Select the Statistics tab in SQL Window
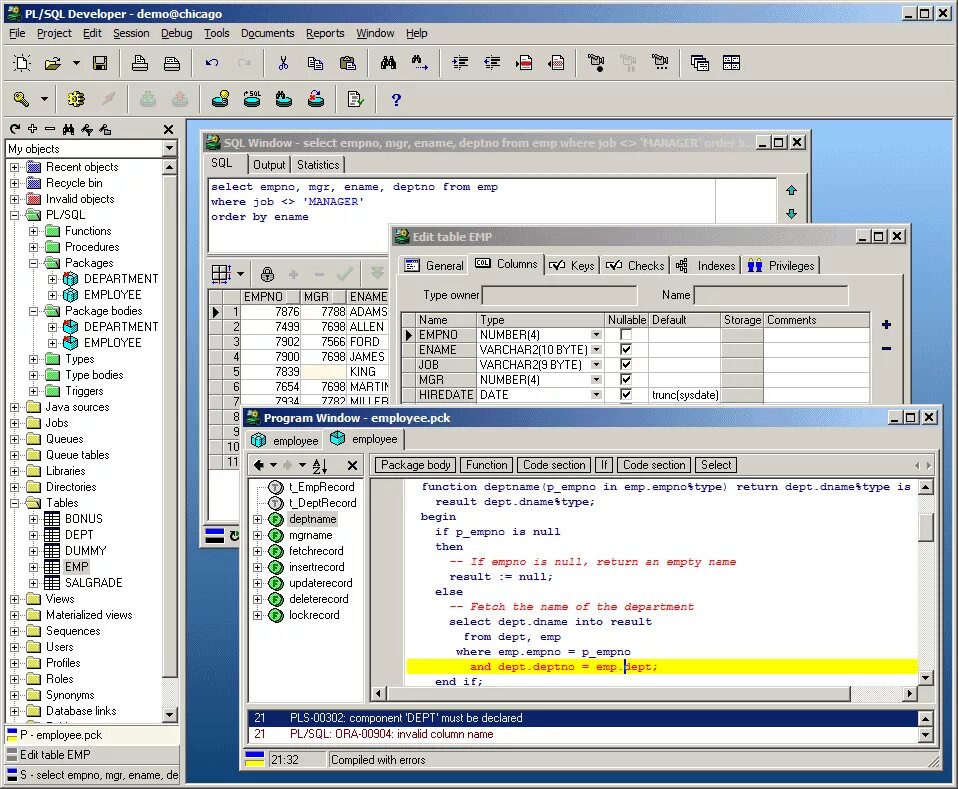The image size is (958, 789). (x=318, y=164)
